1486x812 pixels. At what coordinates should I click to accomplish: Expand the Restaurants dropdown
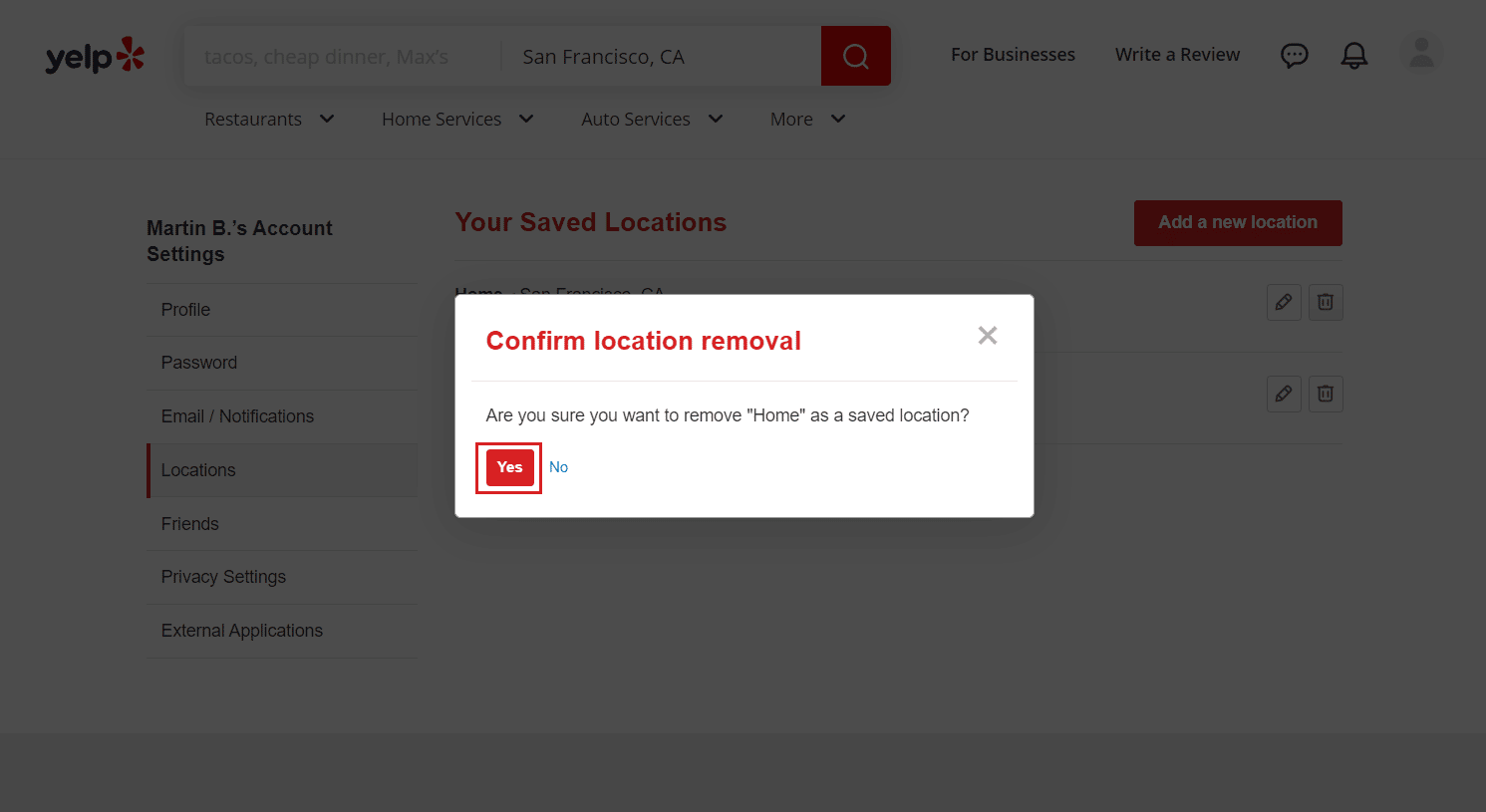click(x=268, y=119)
